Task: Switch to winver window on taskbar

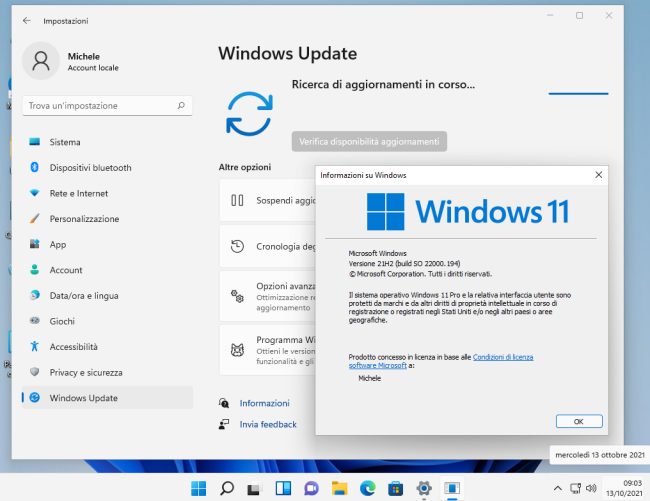Action: [452, 488]
